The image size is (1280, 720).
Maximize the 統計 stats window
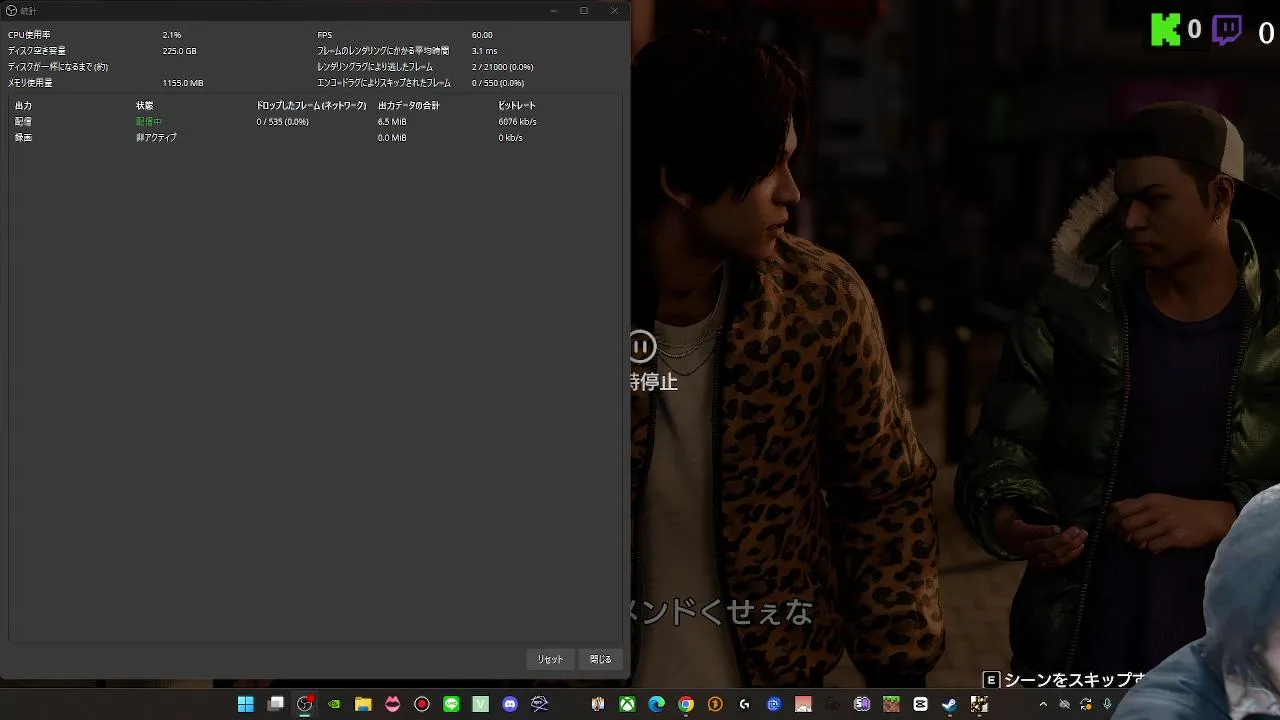(x=584, y=11)
